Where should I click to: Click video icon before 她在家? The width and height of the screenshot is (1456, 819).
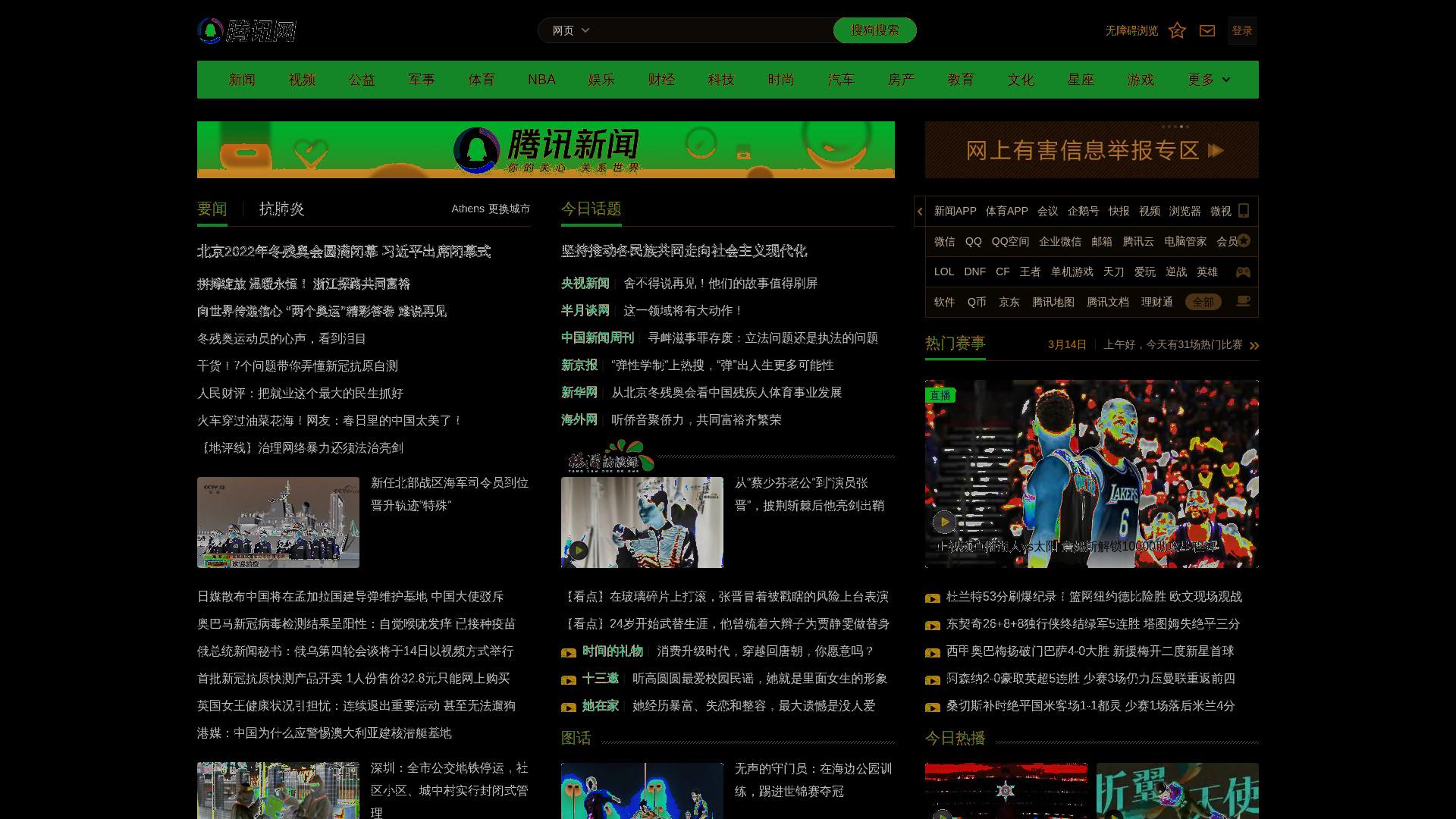(x=569, y=708)
